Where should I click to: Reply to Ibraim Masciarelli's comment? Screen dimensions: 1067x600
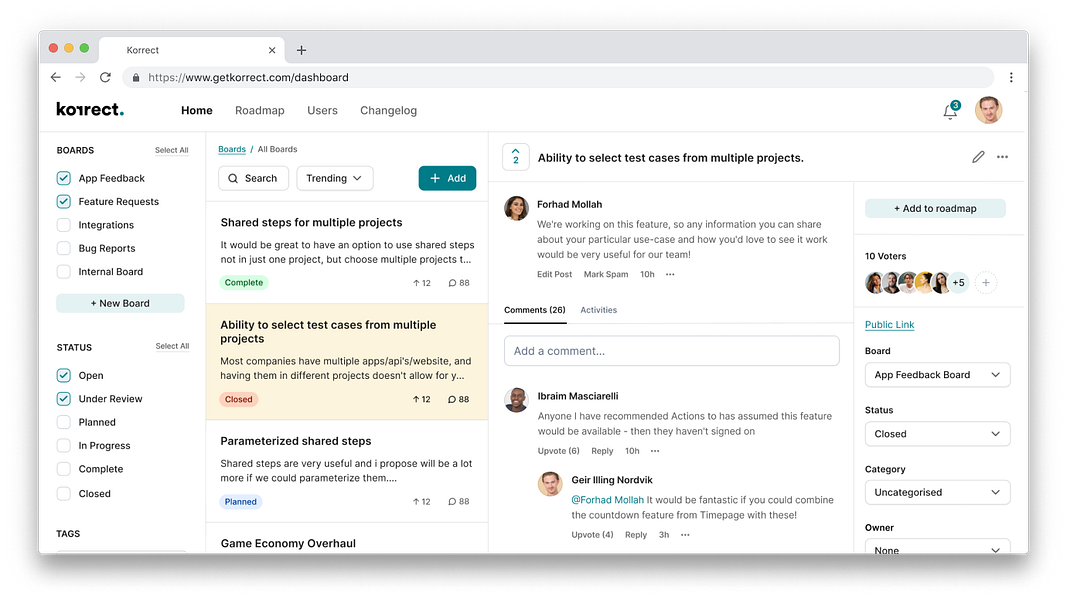pyautogui.click(x=602, y=451)
